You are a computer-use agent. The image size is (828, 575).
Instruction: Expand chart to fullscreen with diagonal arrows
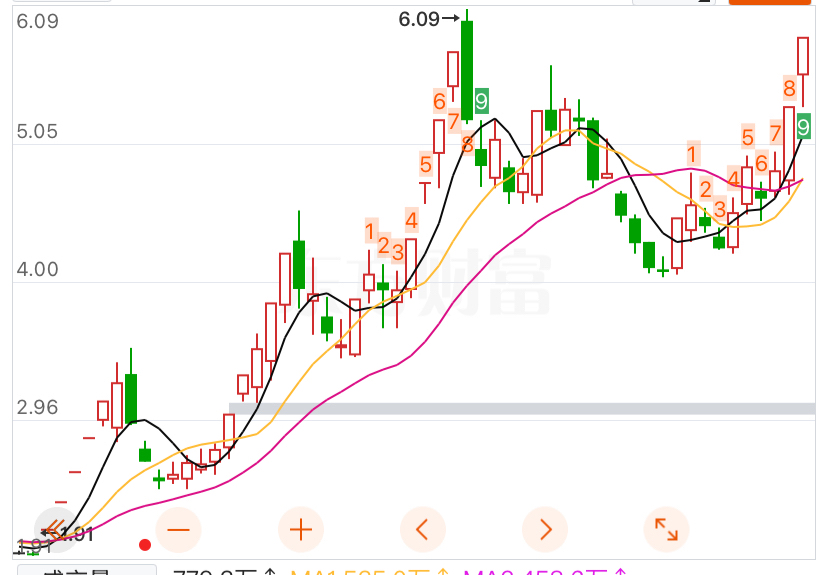tap(666, 530)
